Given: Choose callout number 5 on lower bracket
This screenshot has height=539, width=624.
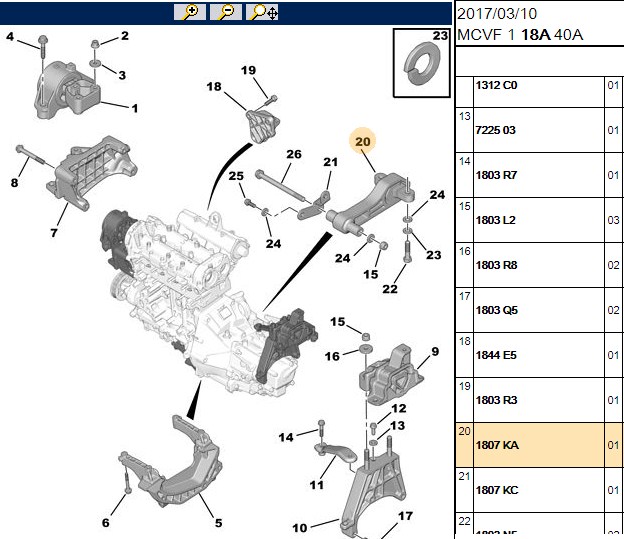Looking at the screenshot, I should tap(218, 523).
